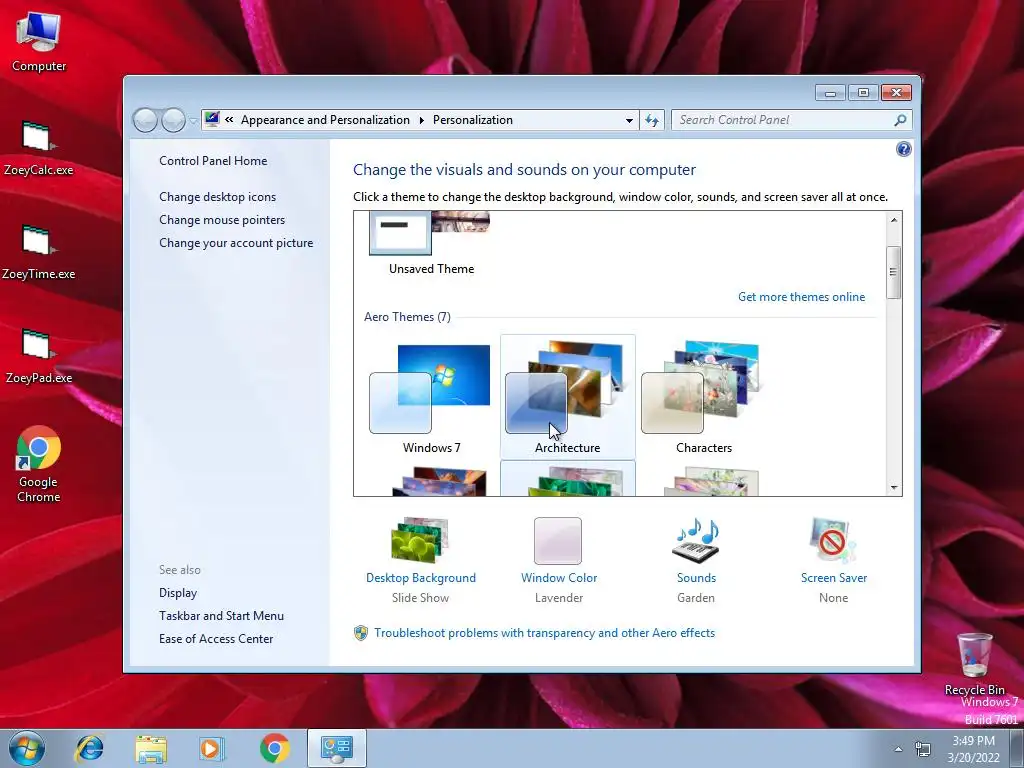
Task: Open the address bar history dropdown
Action: click(x=629, y=120)
